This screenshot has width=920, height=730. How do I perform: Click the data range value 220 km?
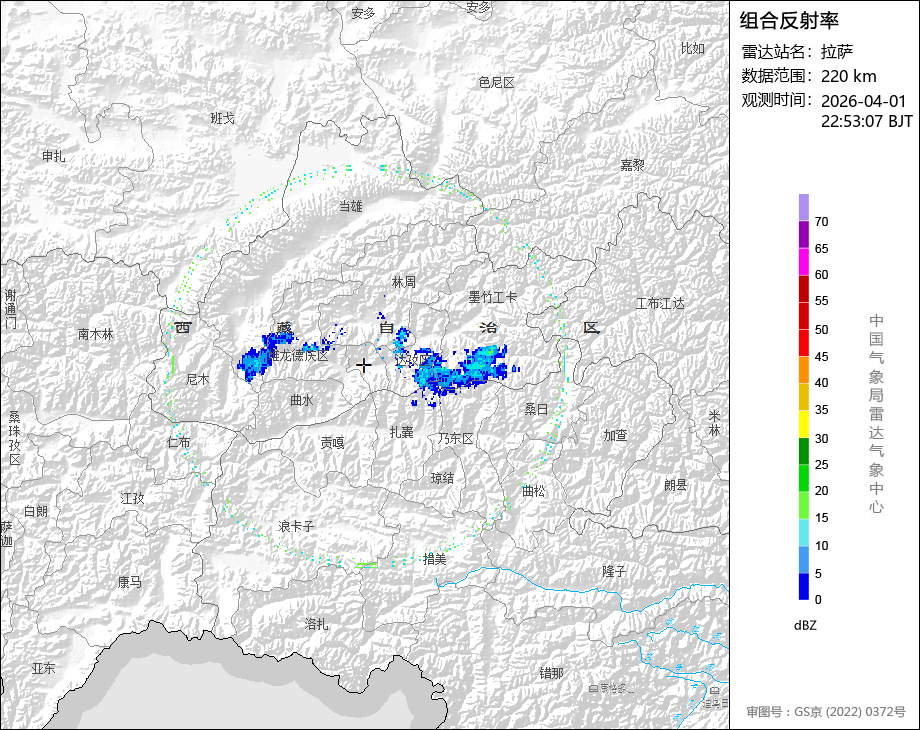848,76
